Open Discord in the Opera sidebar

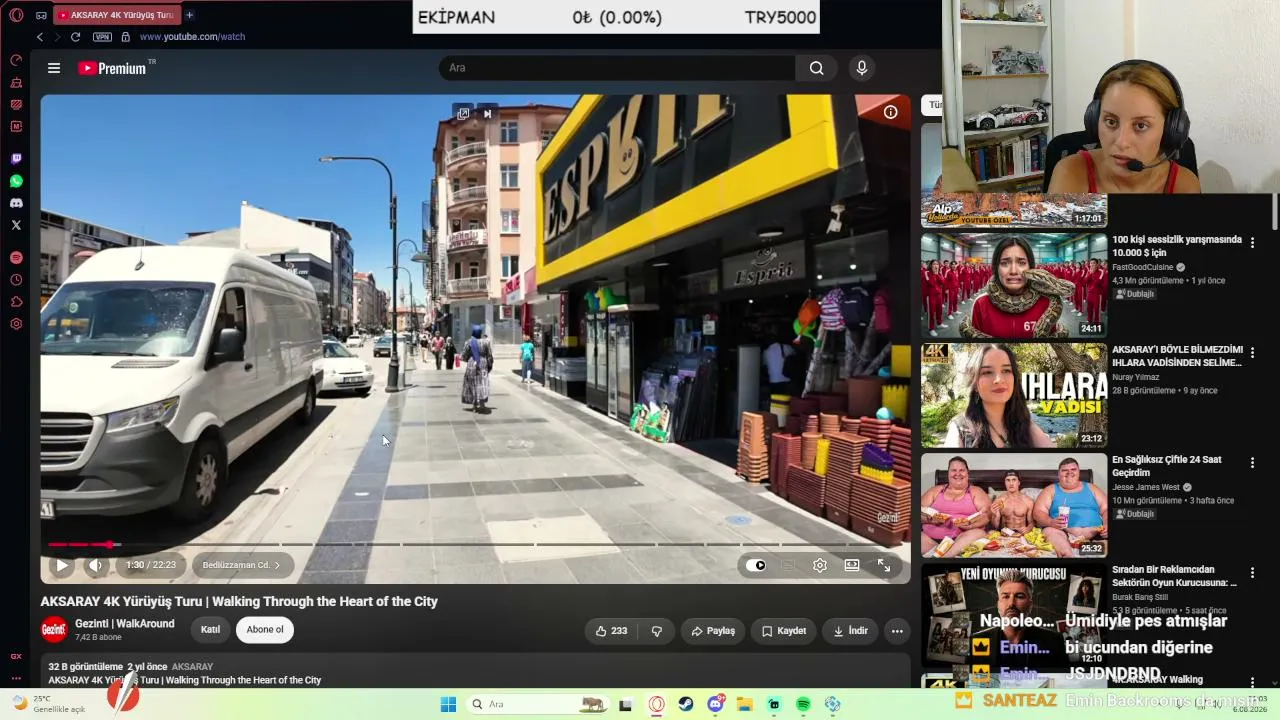(16, 203)
